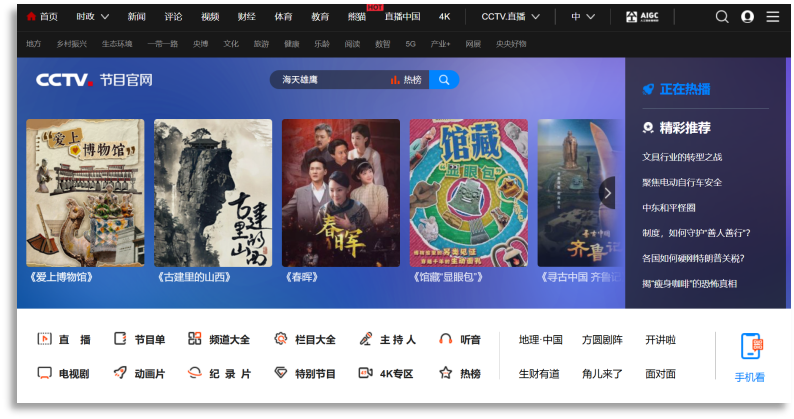Open the 《春晖》 drama poster
Image resolution: width=794 pixels, height=419 pixels.
(x=341, y=193)
